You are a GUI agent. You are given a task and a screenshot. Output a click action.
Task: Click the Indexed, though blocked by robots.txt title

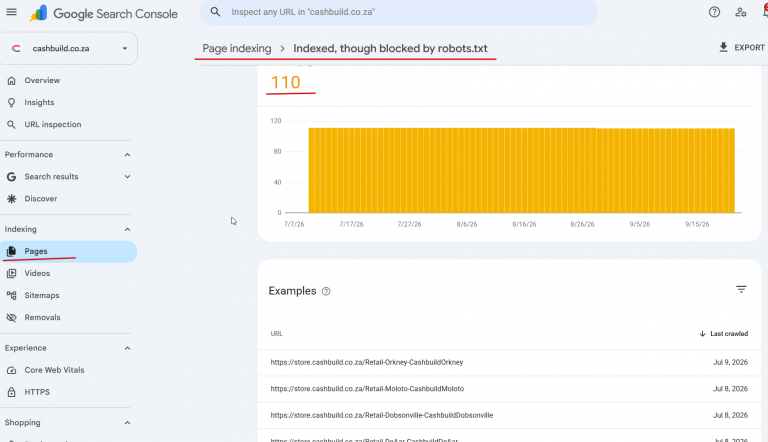(390, 49)
